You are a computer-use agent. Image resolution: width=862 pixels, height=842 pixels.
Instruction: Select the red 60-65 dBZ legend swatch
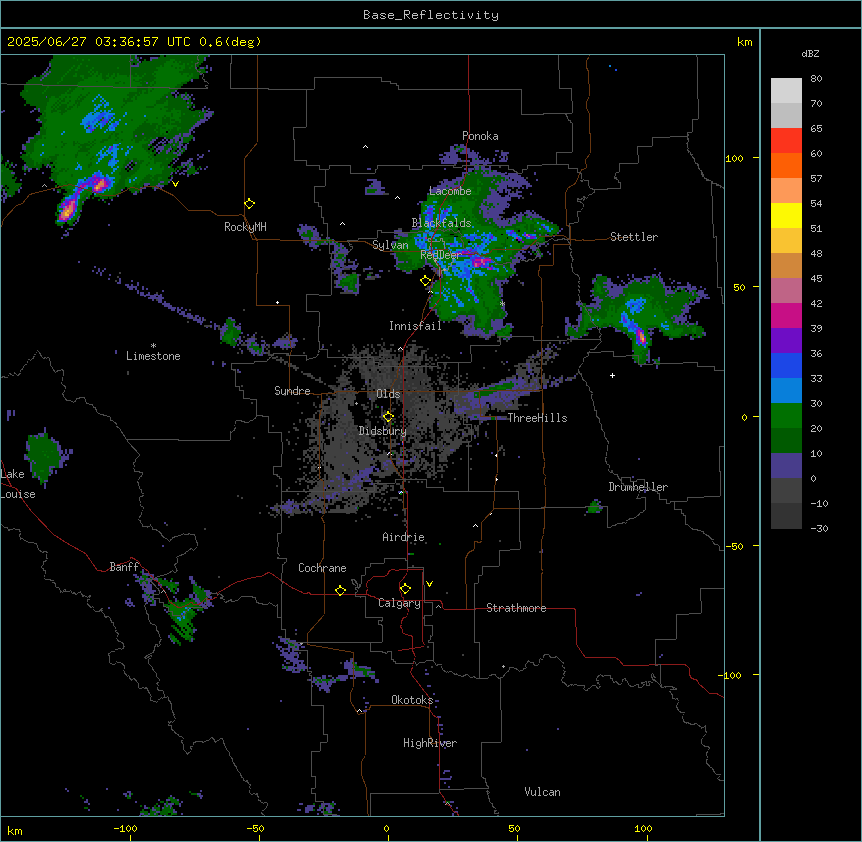[x=786, y=140]
